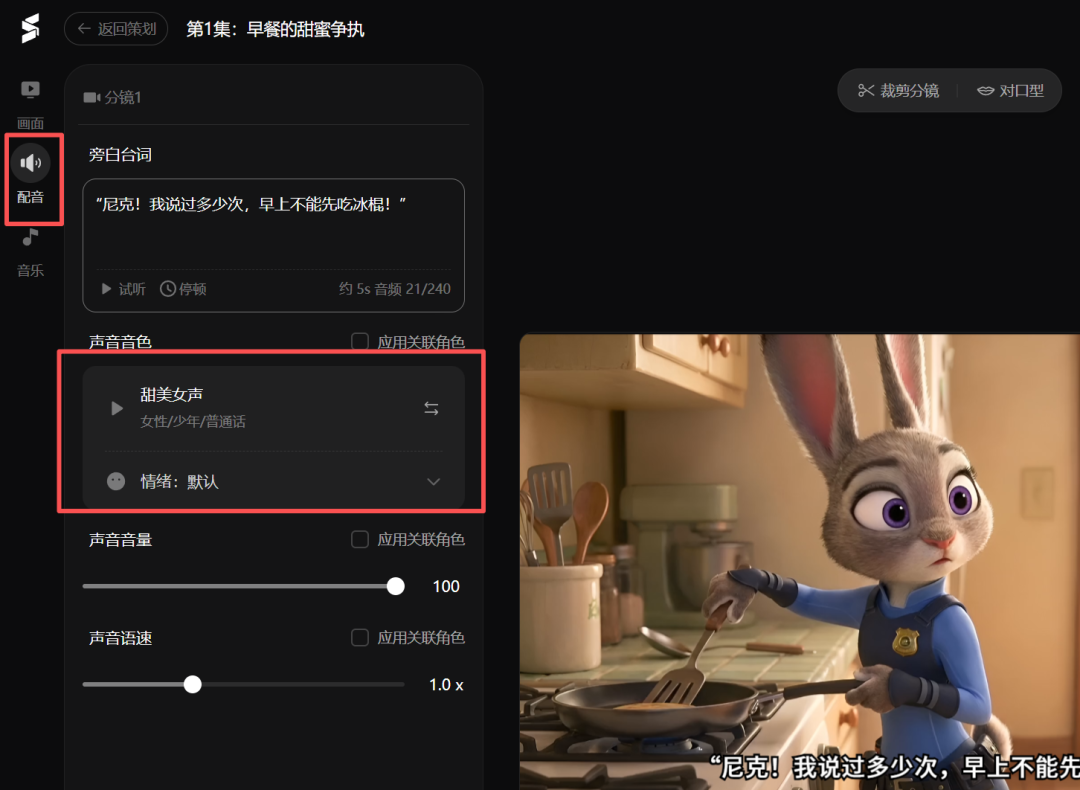Viewport: 1080px width, 790px height.
Task: Play the 甜美女声 voice sample
Action: [116, 408]
